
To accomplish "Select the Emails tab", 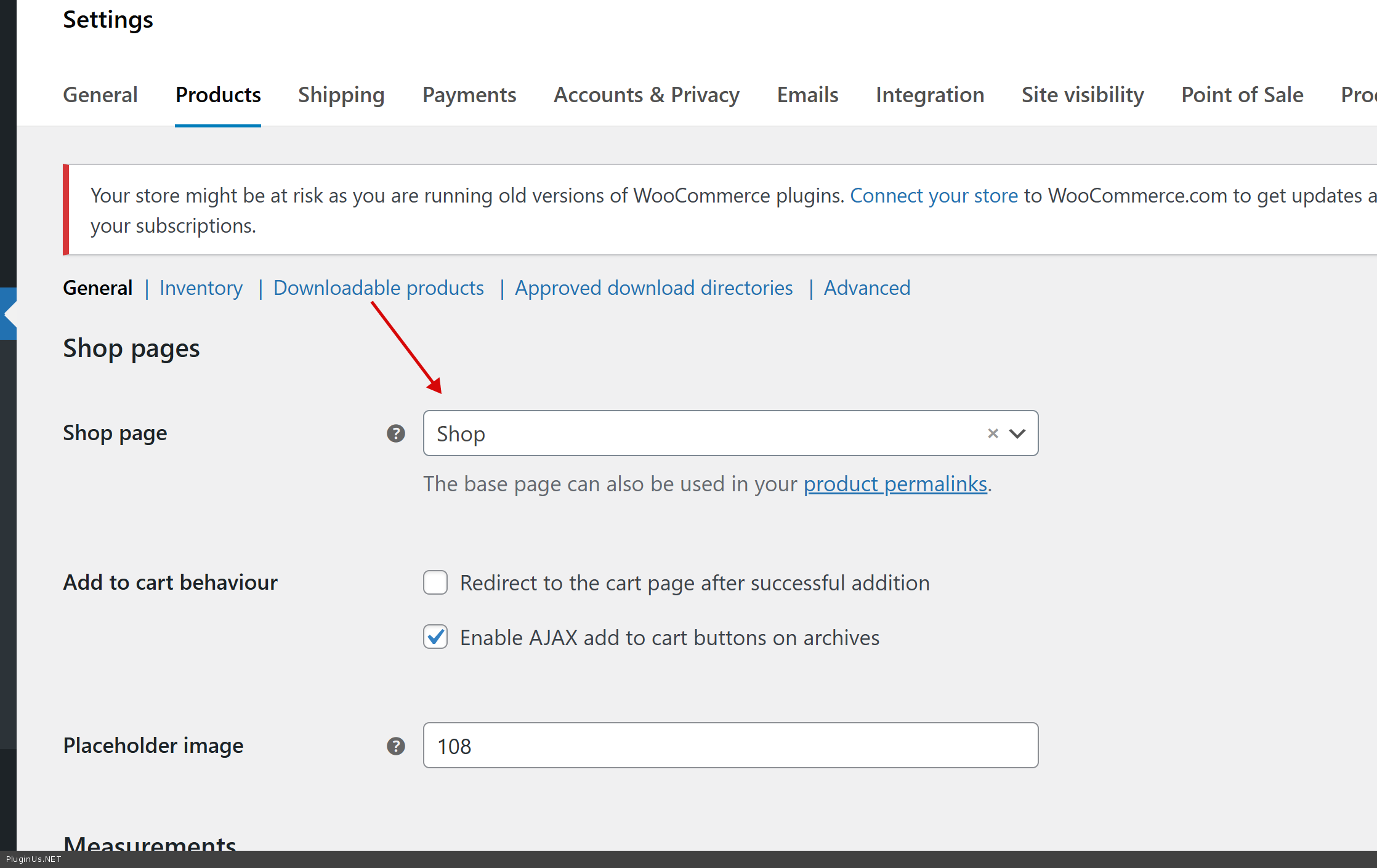I will tap(807, 95).
